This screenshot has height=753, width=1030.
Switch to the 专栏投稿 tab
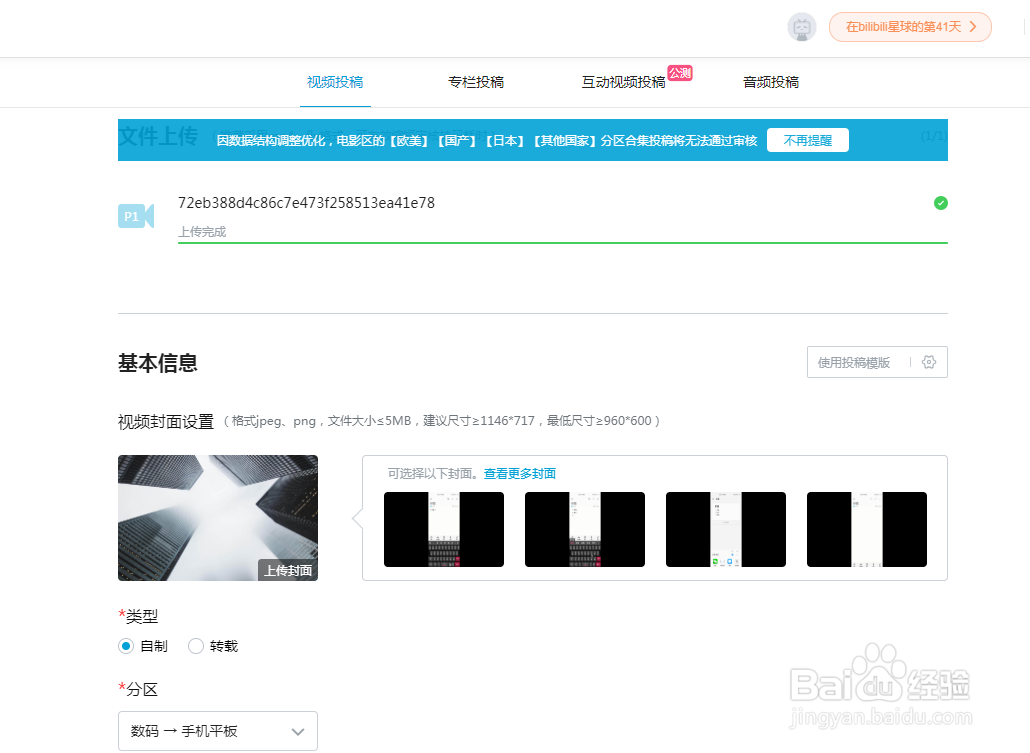476,82
